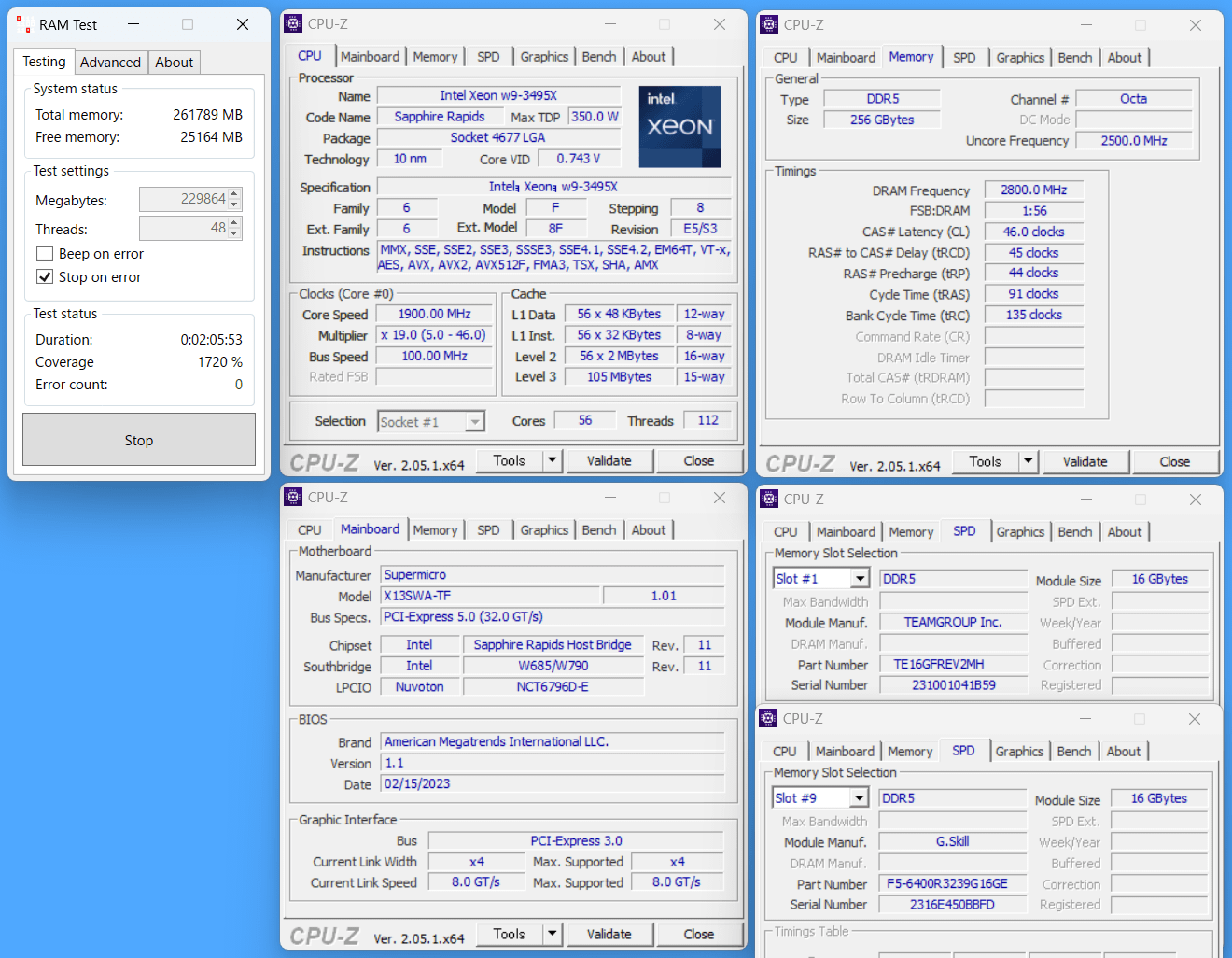
Task: Switch to Graphics tab in Memory window
Action: click(1020, 58)
